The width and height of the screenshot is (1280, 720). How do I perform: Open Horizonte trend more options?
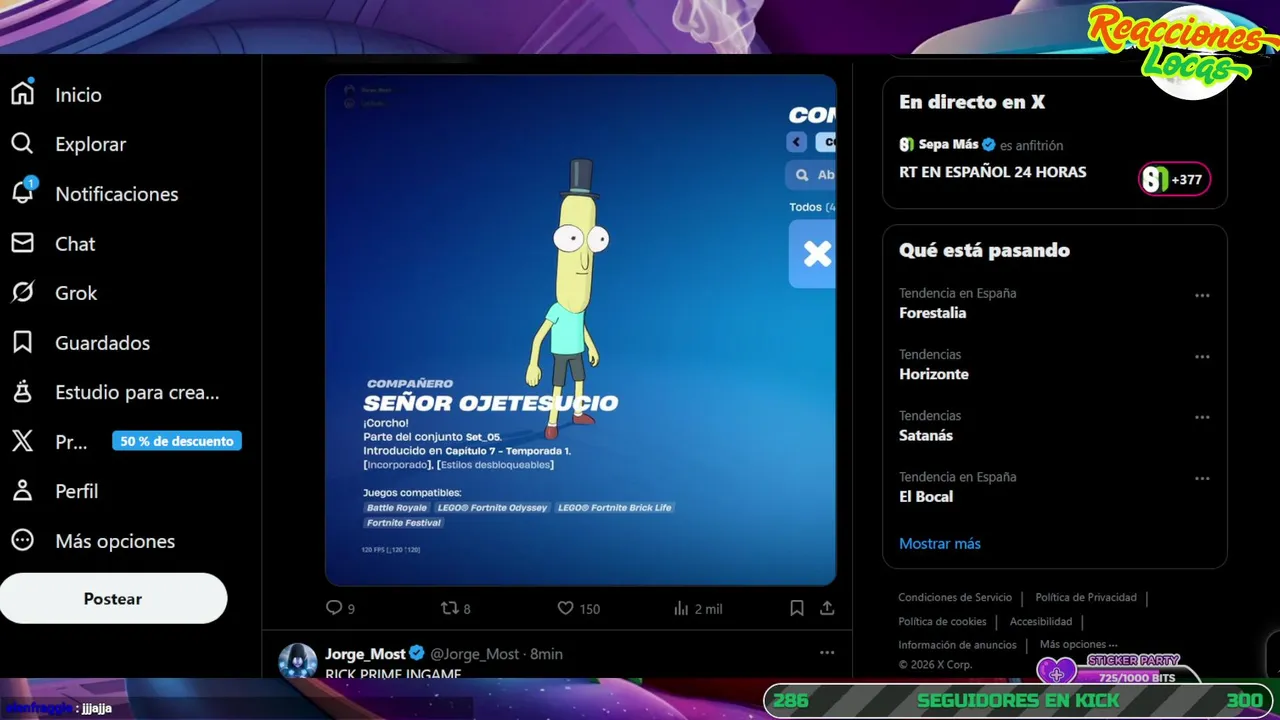(1202, 356)
